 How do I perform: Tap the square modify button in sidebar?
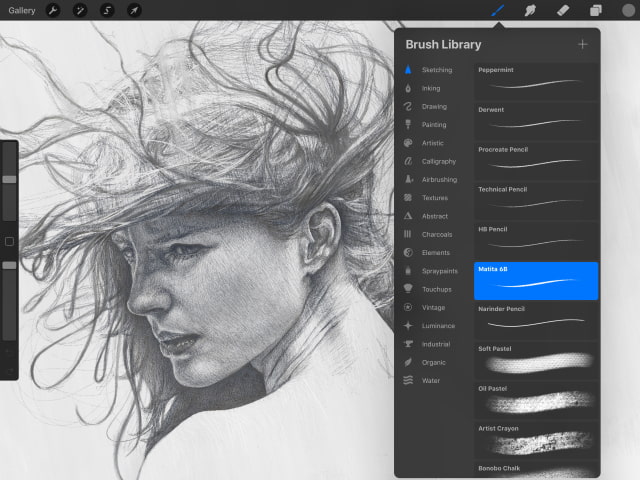point(9,241)
